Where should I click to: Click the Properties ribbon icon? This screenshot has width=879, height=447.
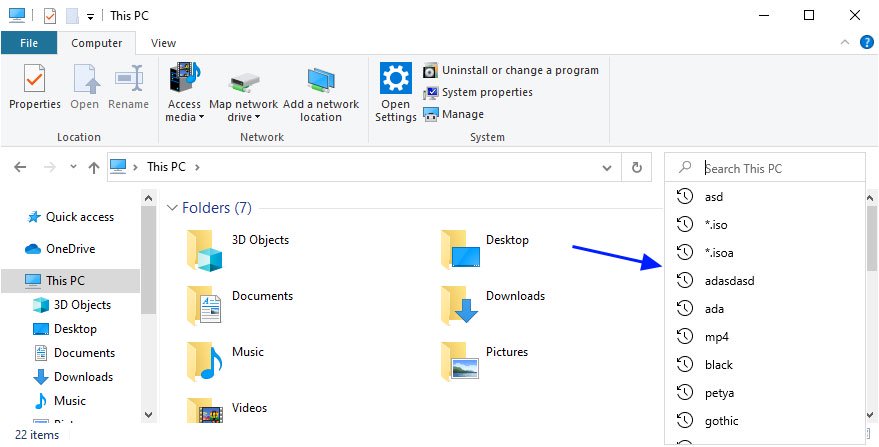click(34, 79)
